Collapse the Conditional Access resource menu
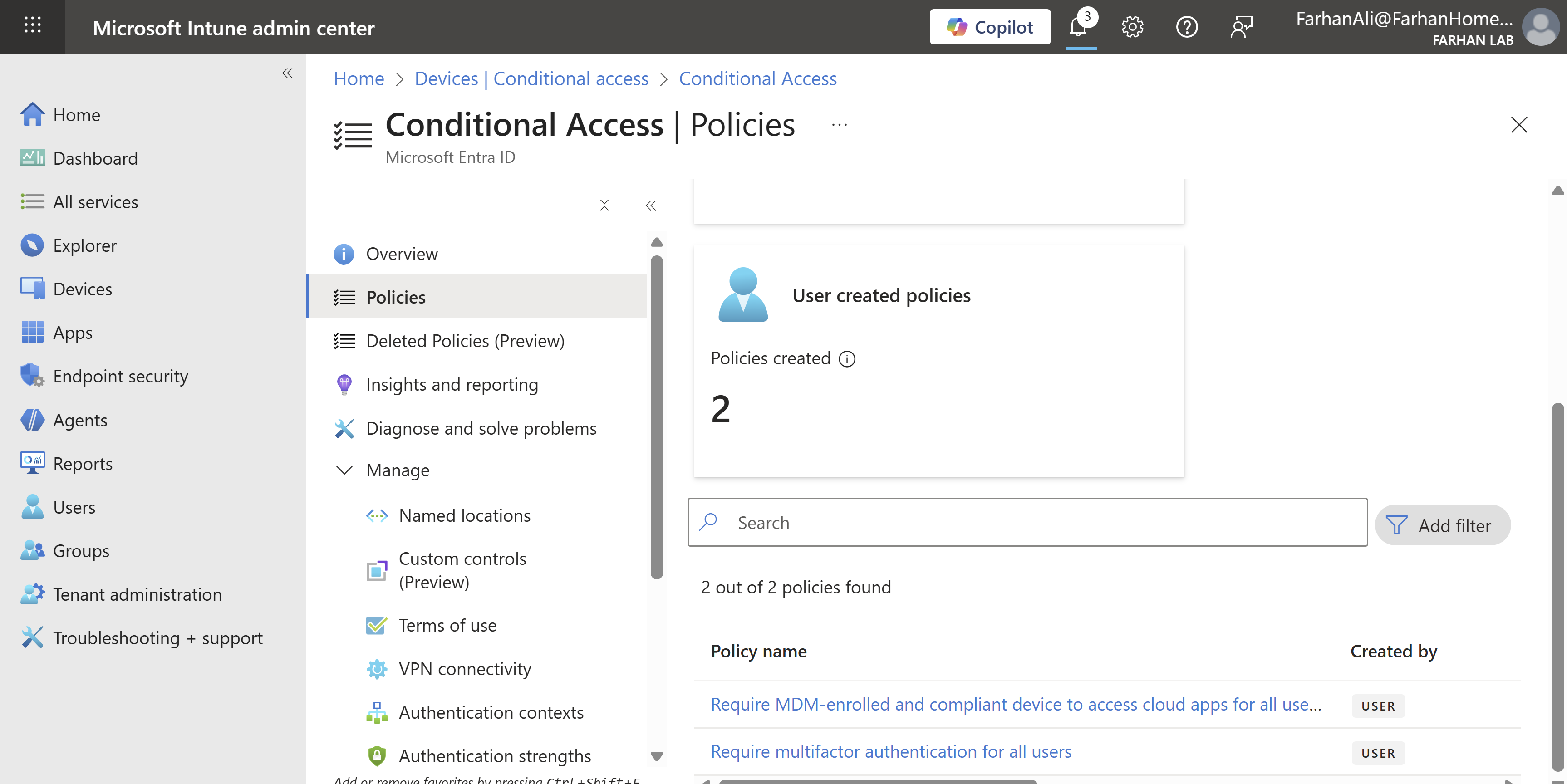The image size is (1567, 784). click(650, 206)
